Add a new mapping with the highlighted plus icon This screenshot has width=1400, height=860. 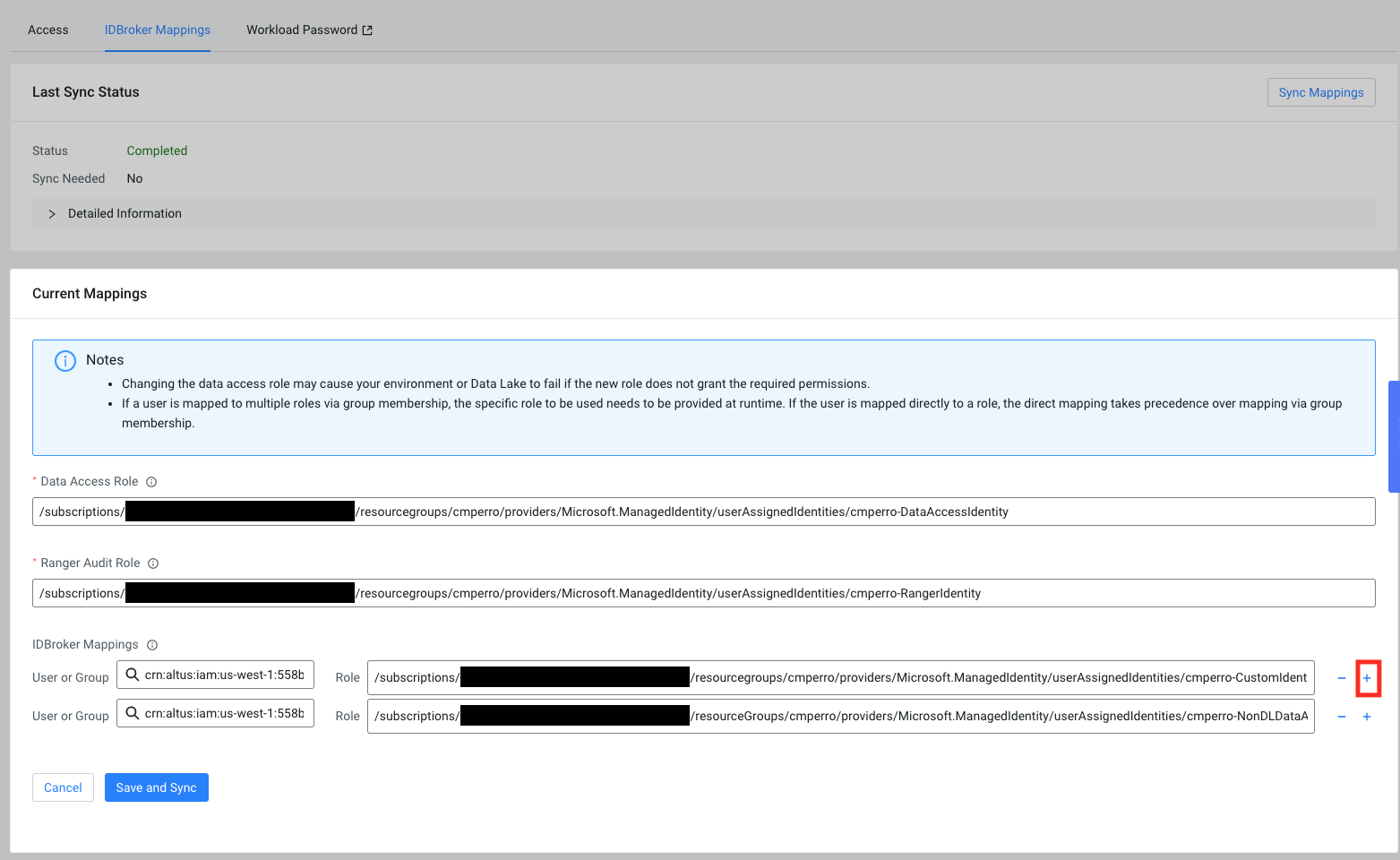(x=1368, y=678)
